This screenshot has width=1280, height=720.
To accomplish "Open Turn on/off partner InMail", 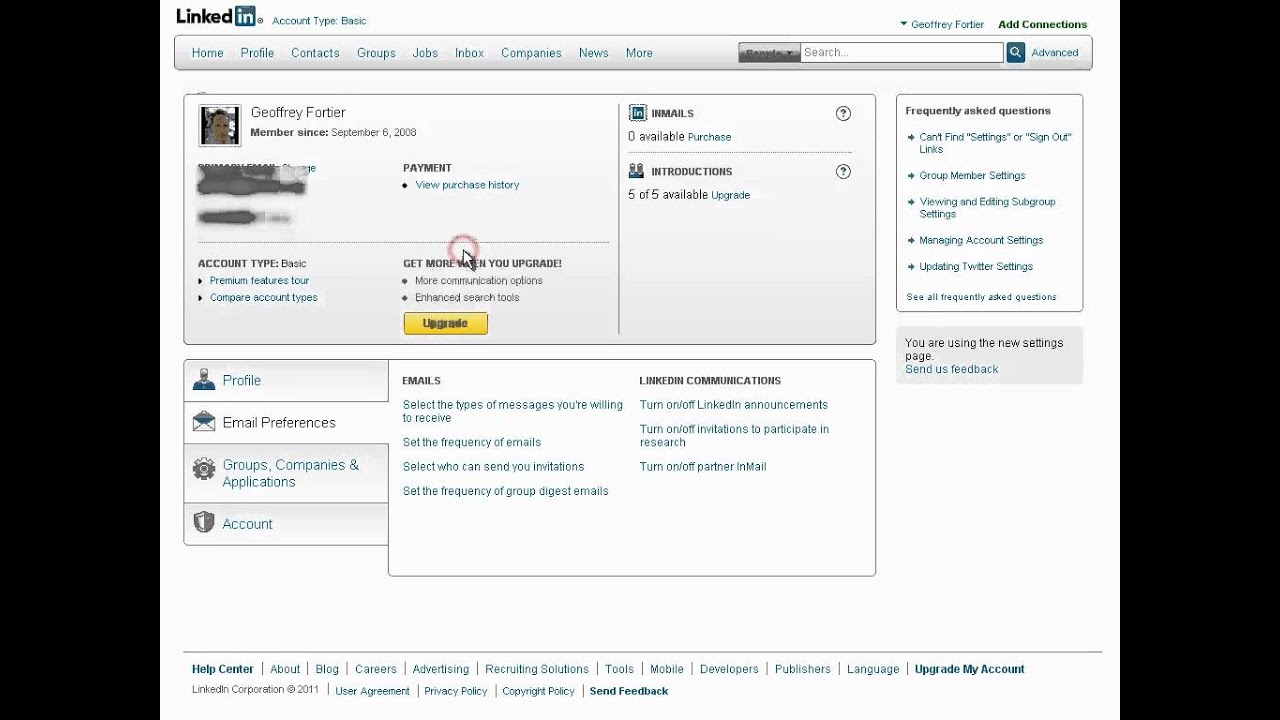I will coord(703,467).
